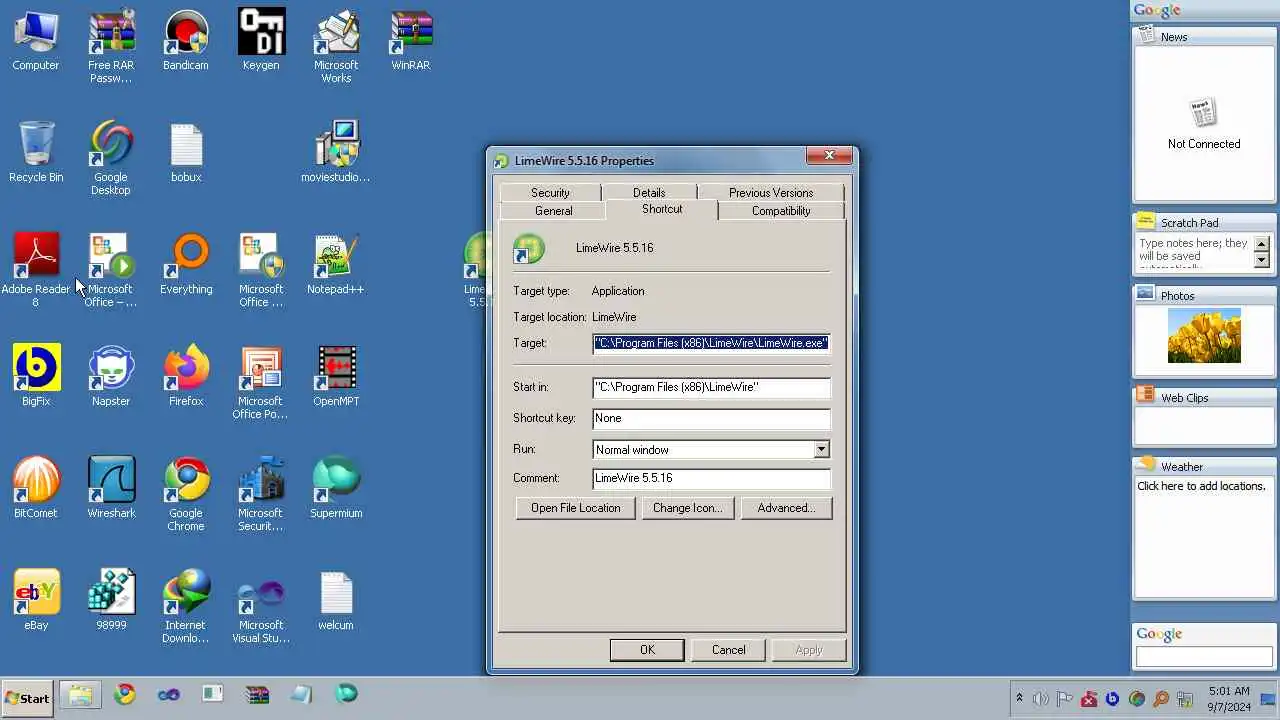Switch to the Security tab
The image size is (1280, 720).
coord(550,192)
